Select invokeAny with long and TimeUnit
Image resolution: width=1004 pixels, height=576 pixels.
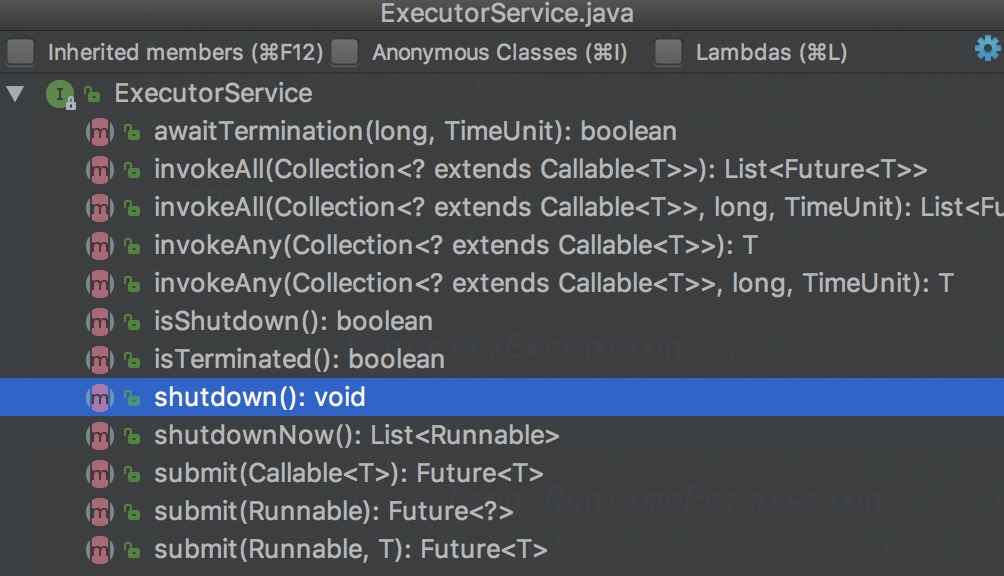point(553,284)
